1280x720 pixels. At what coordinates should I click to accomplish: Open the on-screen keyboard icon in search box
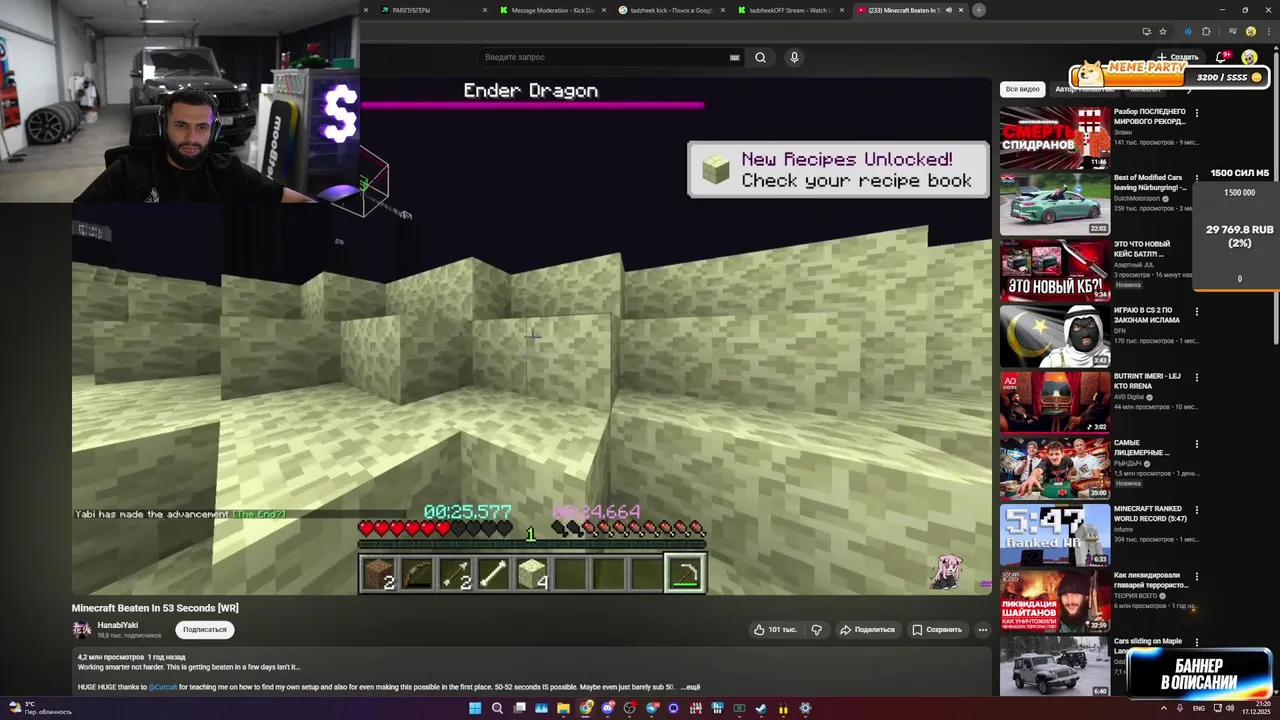coord(734,57)
